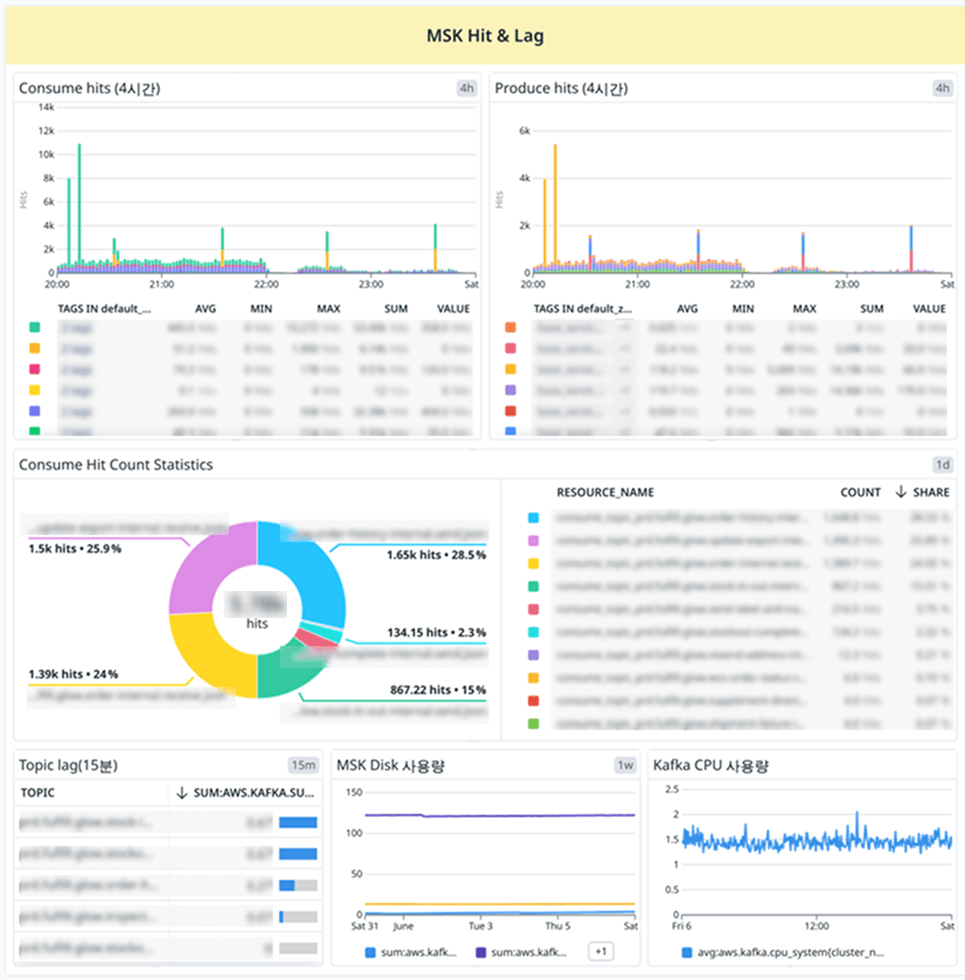This screenshot has width=965, height=980.
Task: Click blue legend square for avg:aws.kafka.cpu_system
Action: pos(687,952)
